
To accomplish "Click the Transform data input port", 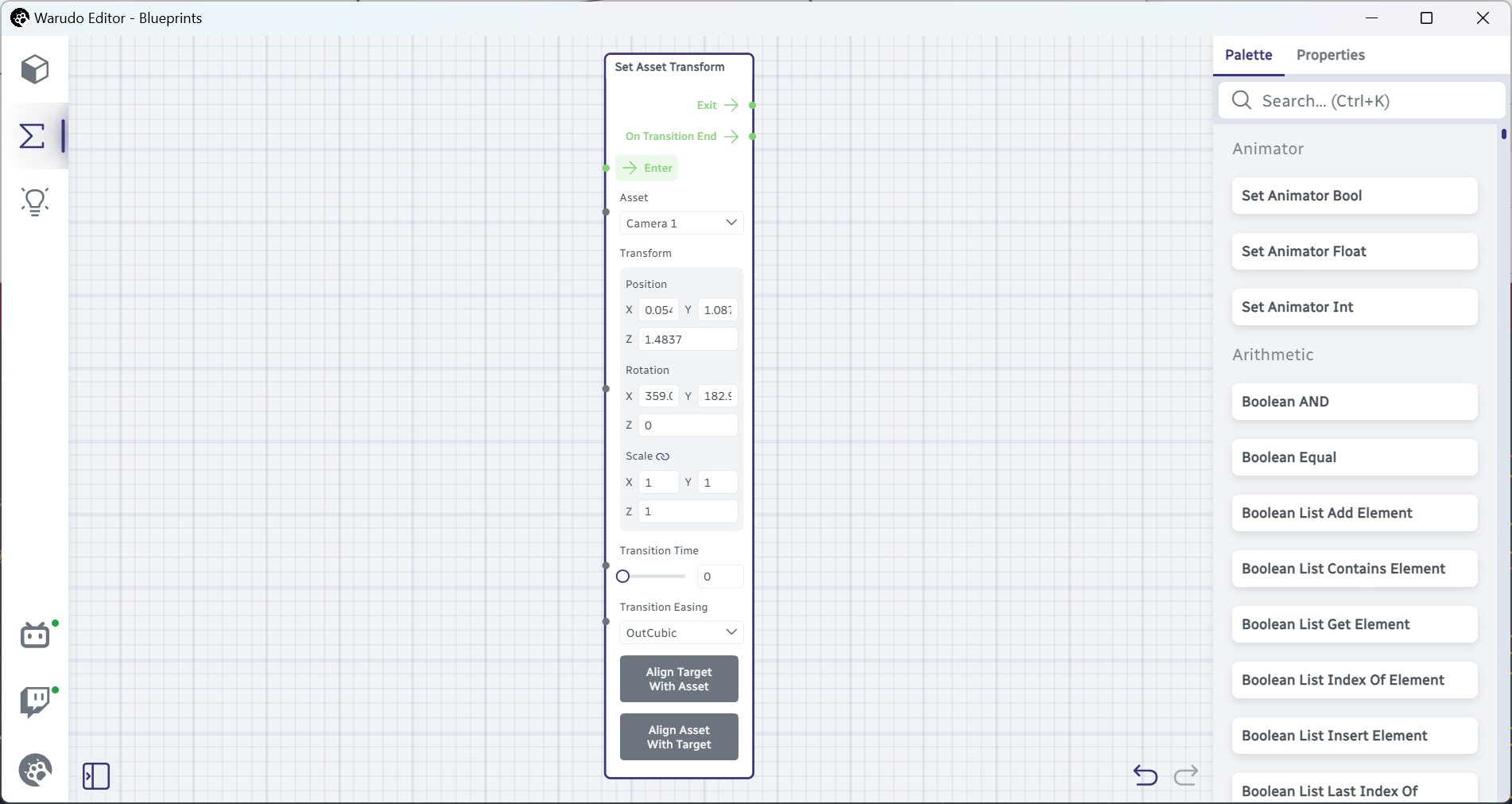I will (606, 389).
